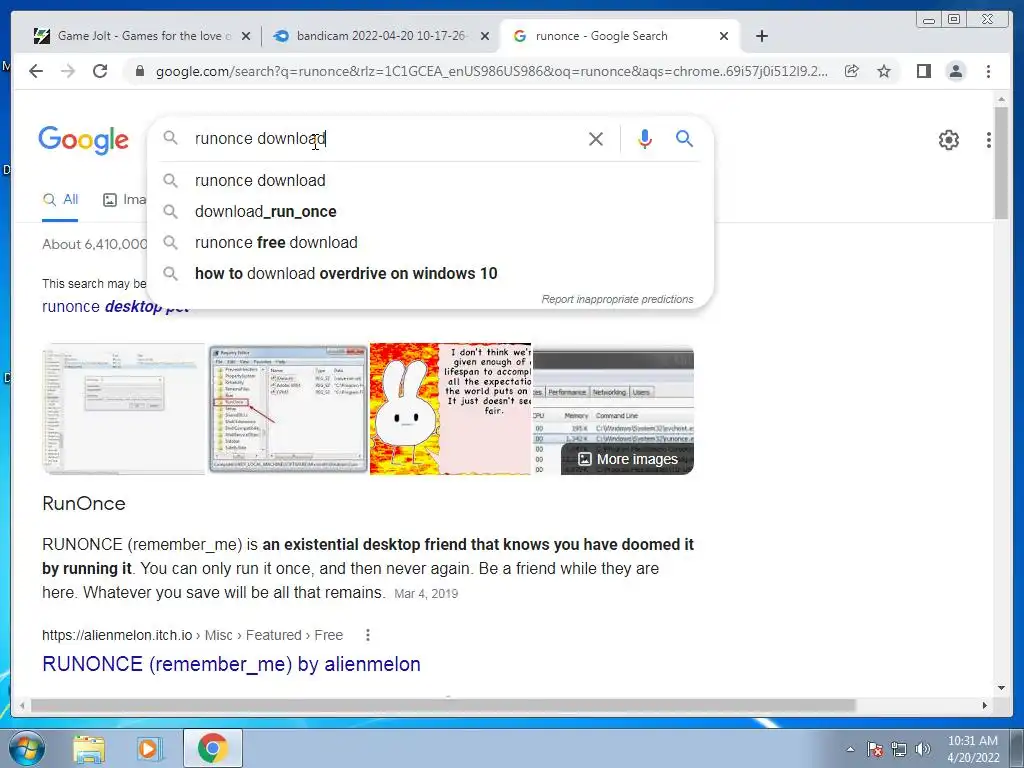Image resolution: width=1024 pixels, height=768 pixels.
Task: Click the 'RunOnce' knowledge heading
Action: pyautogui.click(x=84, y=504)
